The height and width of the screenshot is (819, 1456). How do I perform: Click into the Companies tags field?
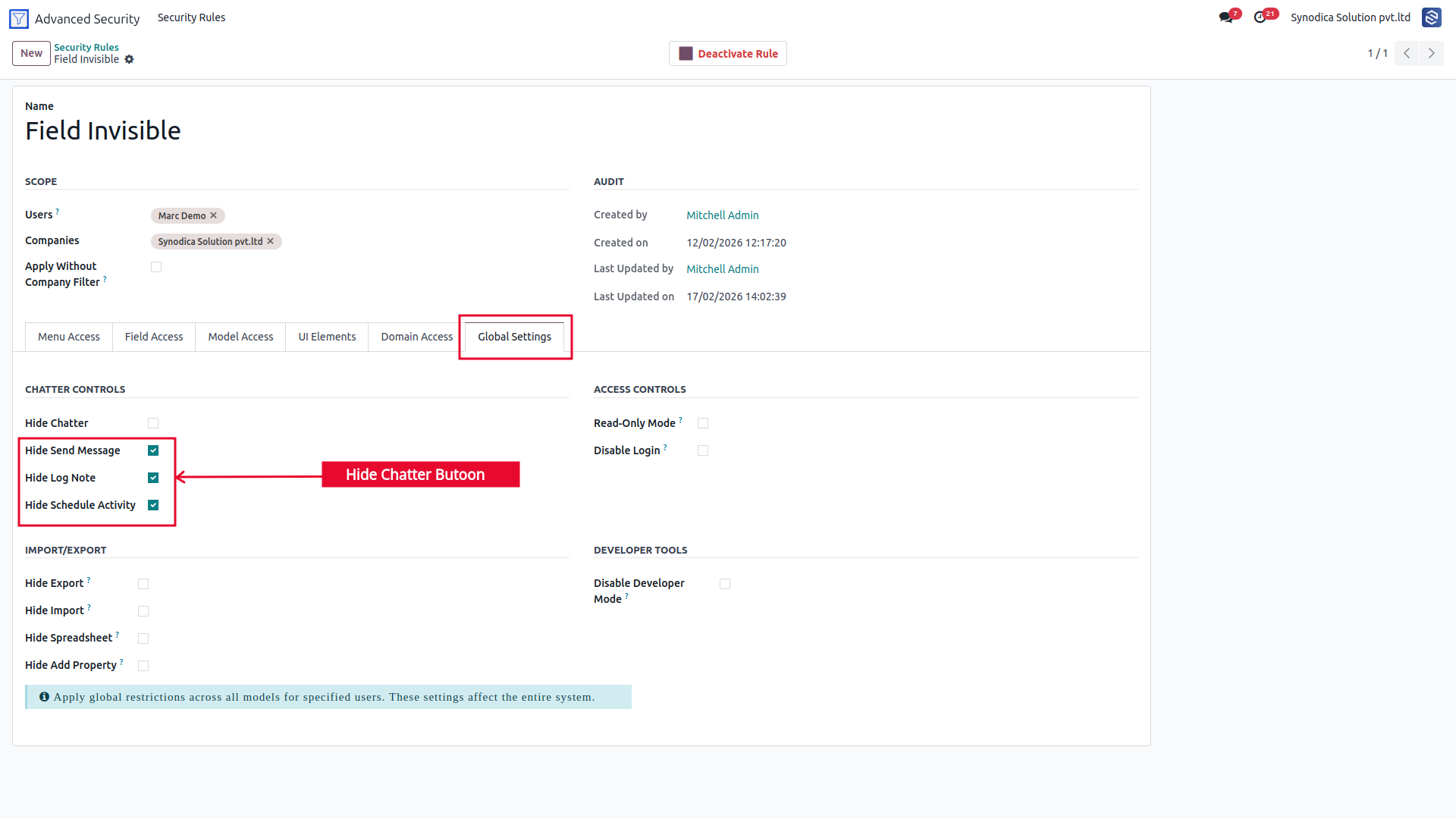click(x=360, y=241)
